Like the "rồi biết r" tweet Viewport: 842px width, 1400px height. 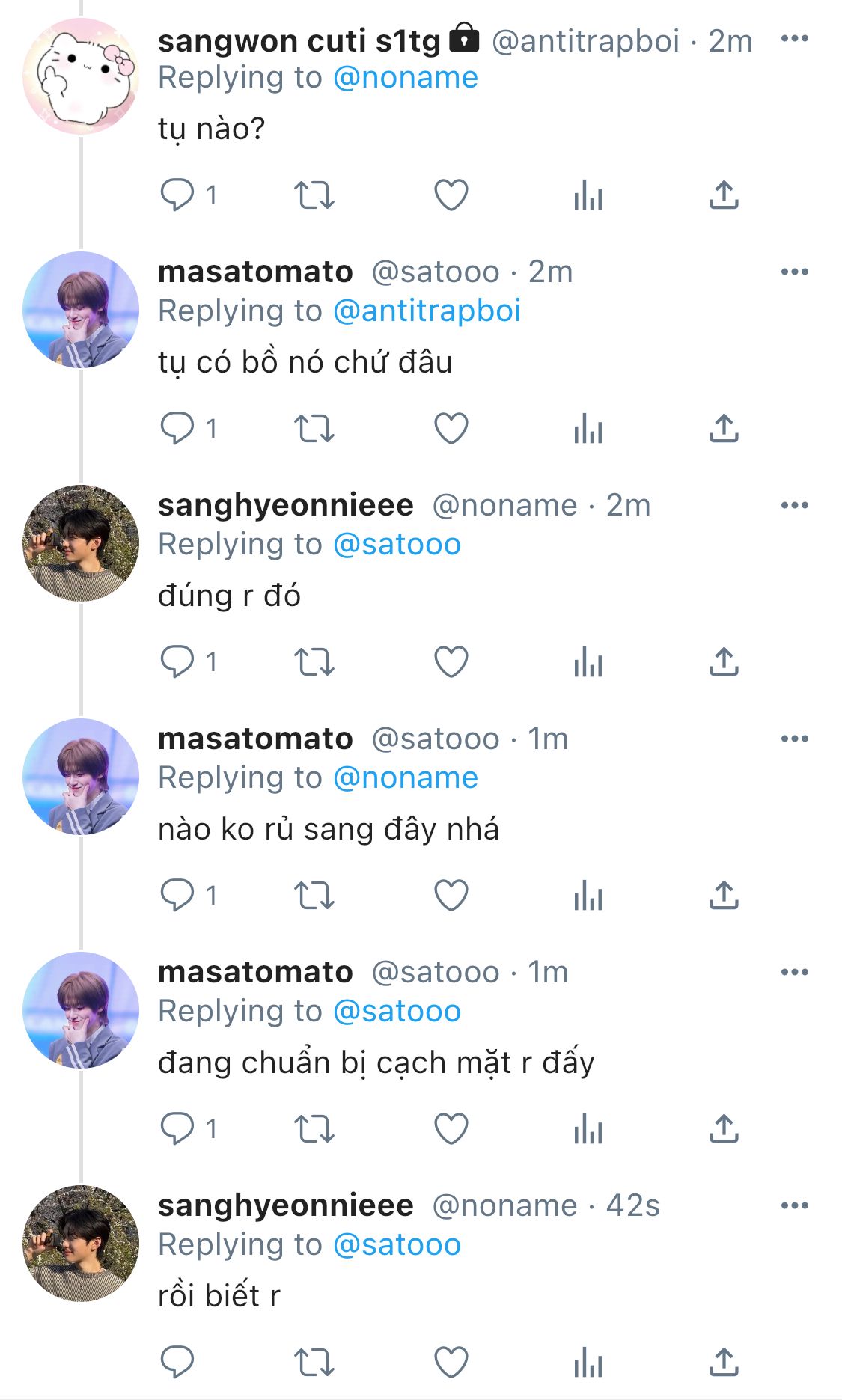(x=451, y=1362)
